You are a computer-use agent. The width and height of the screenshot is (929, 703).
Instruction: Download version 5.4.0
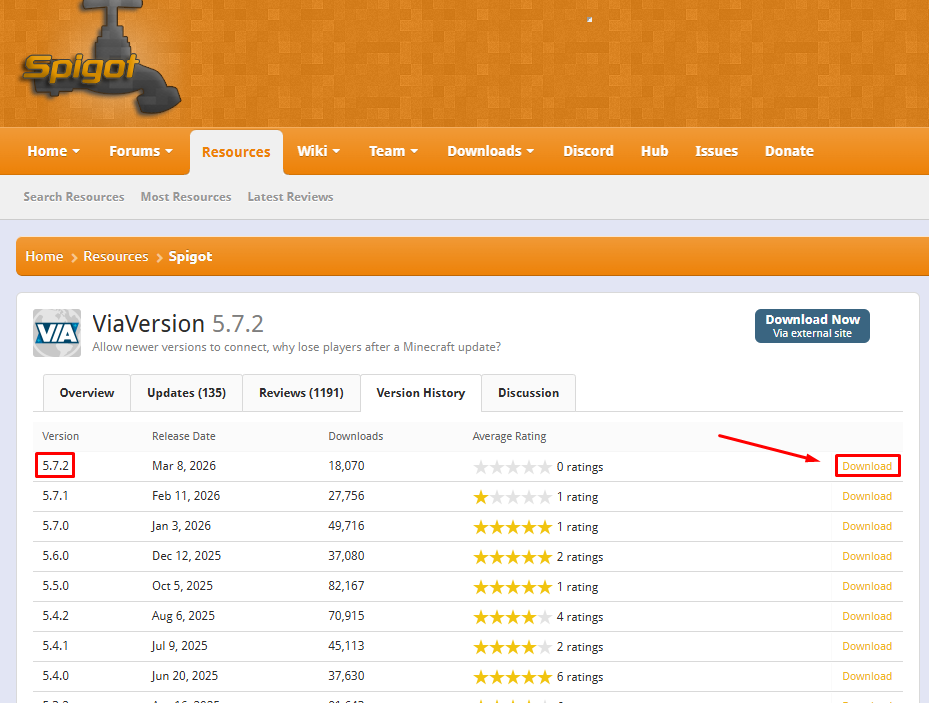867,676
